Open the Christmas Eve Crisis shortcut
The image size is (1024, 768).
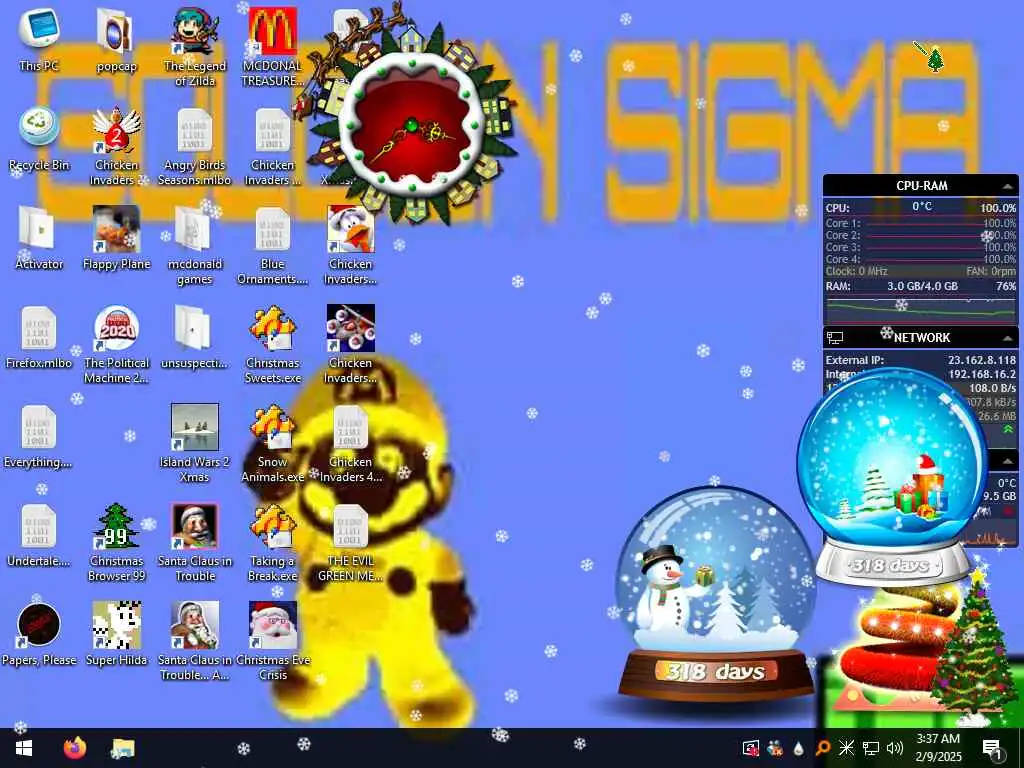coord(272,642)
